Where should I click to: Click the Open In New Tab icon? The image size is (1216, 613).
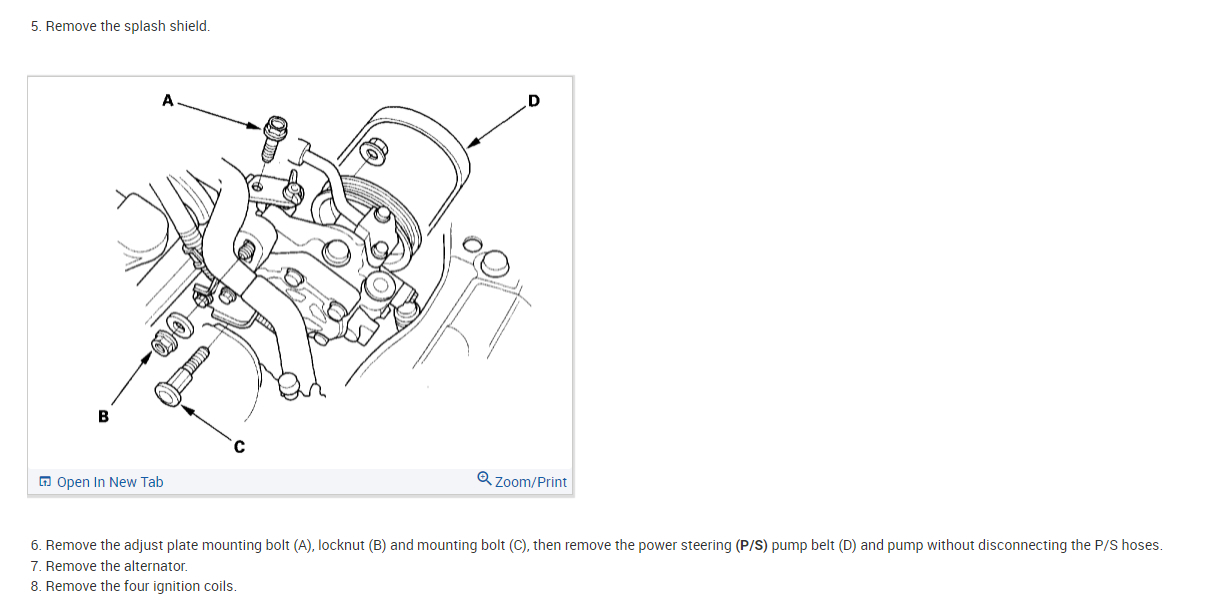click(x=45, y=482)
